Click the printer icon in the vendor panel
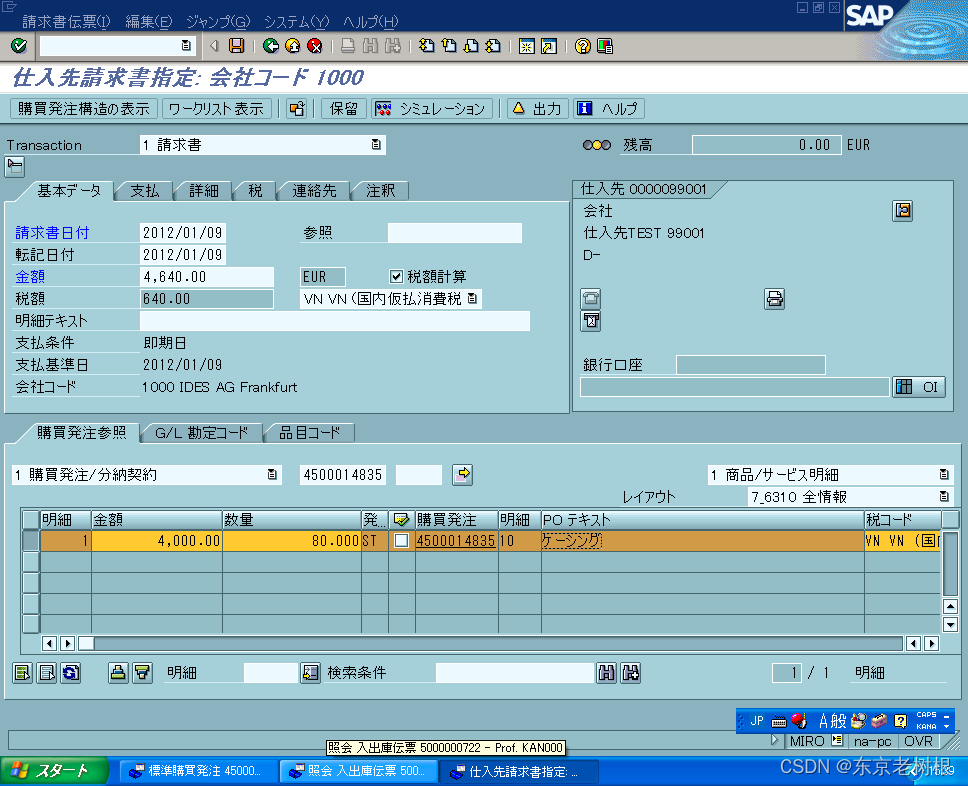Viewport: 968px width, 786px height. point(774,299)
